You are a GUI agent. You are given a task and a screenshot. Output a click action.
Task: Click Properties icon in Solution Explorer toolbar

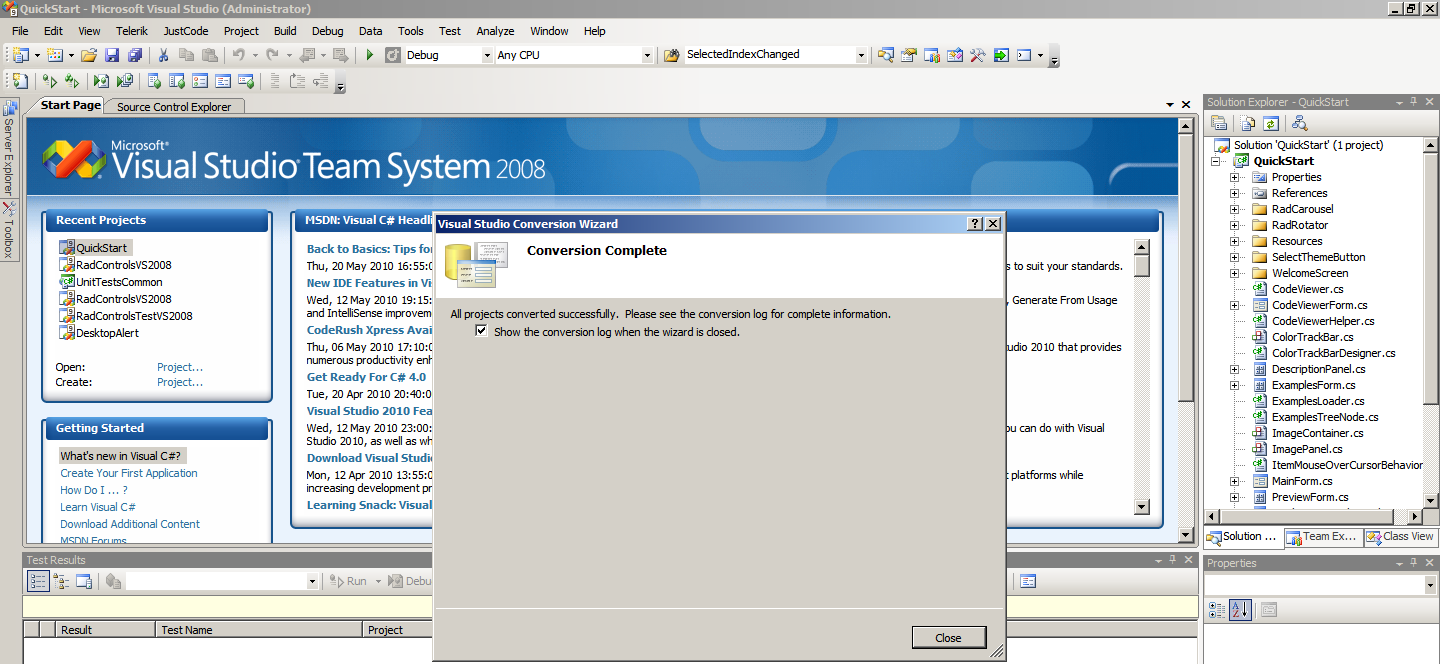click(1219, 123)
